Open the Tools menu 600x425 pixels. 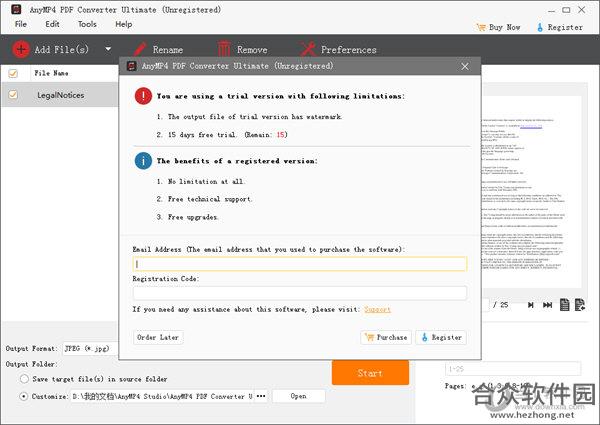[87, 24]
